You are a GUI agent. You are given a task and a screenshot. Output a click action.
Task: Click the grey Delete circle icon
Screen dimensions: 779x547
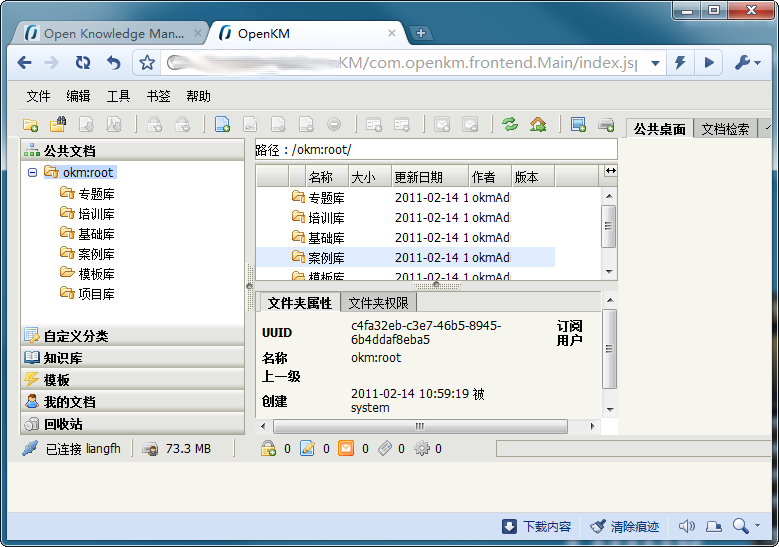pyautogui.click(x=334, y=124)
